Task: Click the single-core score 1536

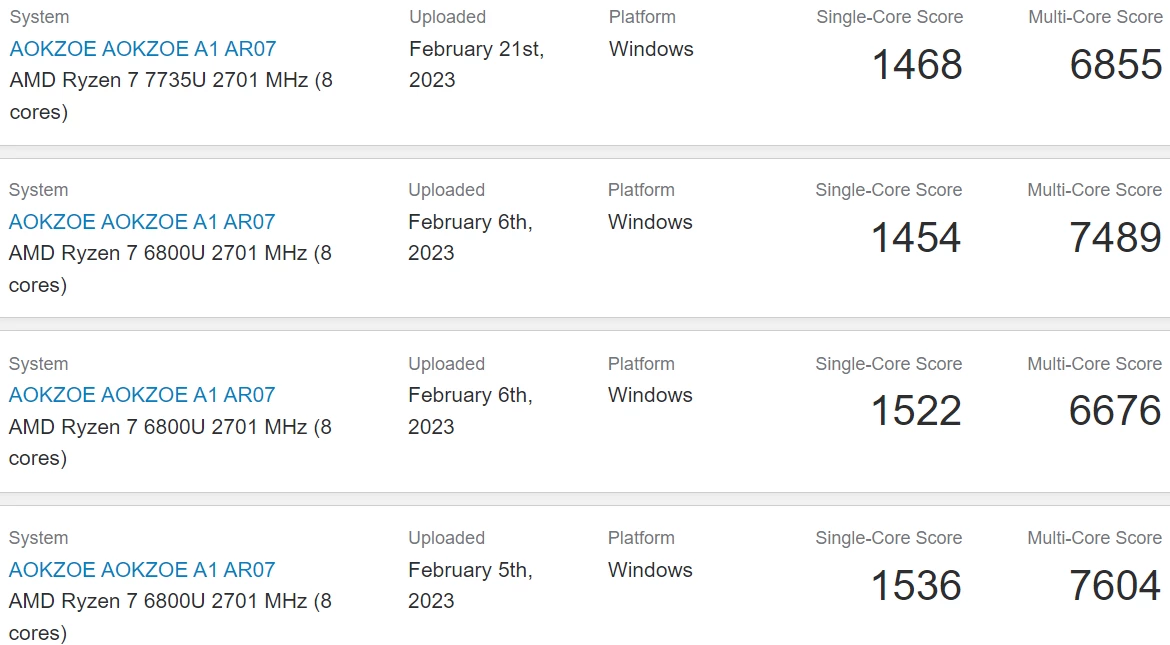Action: [916, 586]
